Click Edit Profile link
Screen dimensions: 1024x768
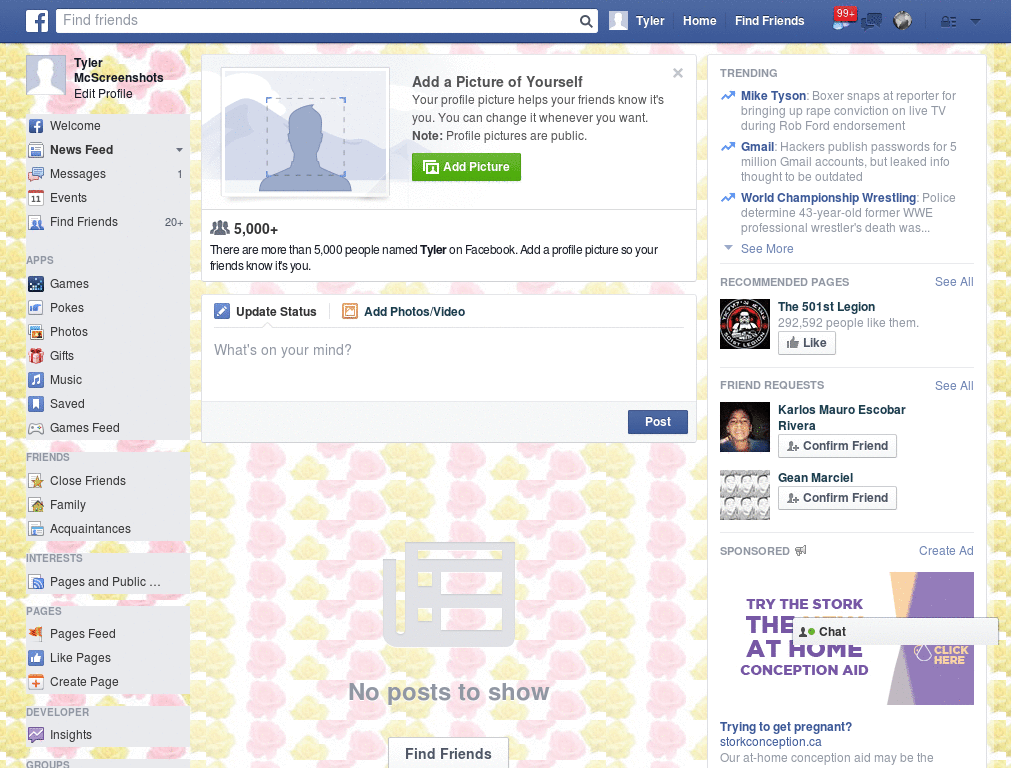tap(103, 94)
